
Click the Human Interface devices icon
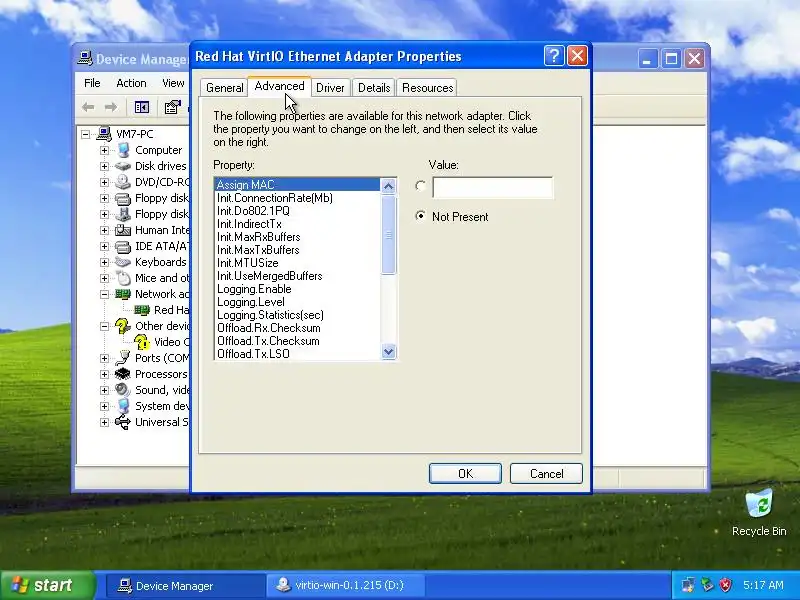point(123,230)
